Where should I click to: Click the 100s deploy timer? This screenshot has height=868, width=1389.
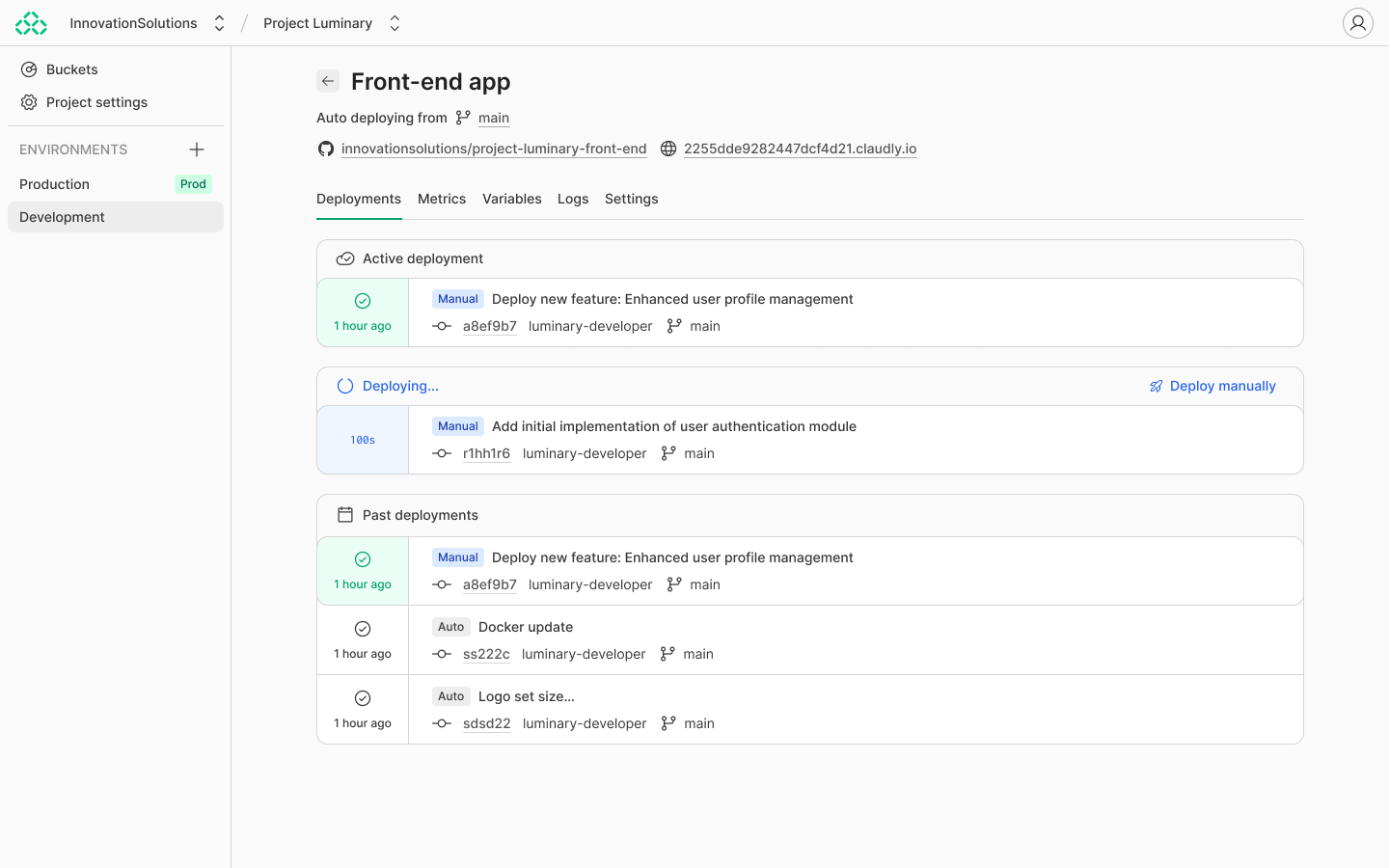click(363, 440)
